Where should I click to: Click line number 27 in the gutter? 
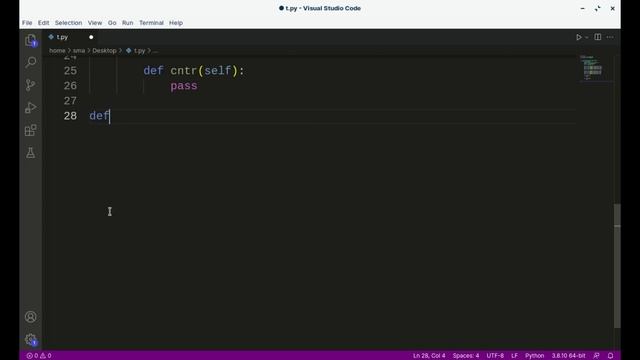pos(70,101)
